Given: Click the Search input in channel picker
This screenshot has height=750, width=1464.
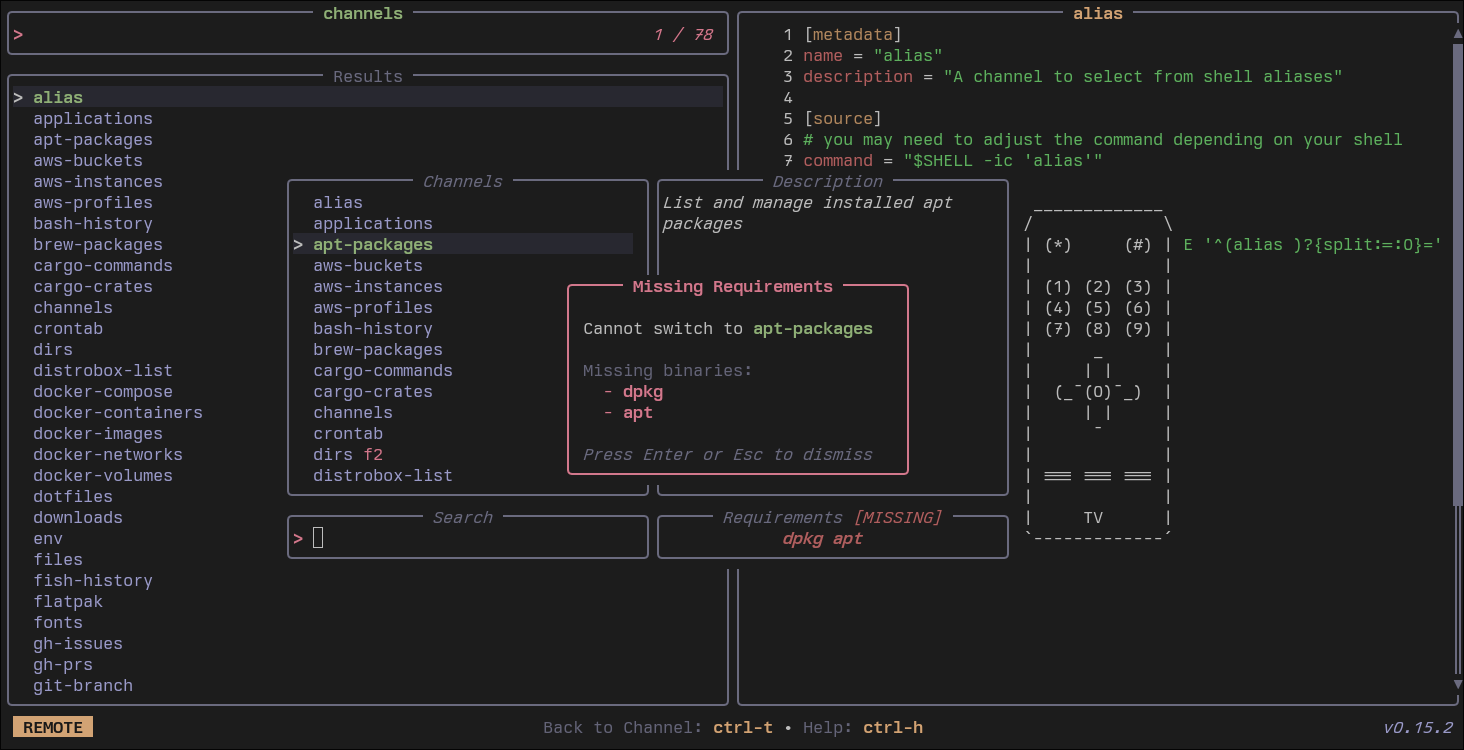Looking at the screenshot, I should coord(470,539).
